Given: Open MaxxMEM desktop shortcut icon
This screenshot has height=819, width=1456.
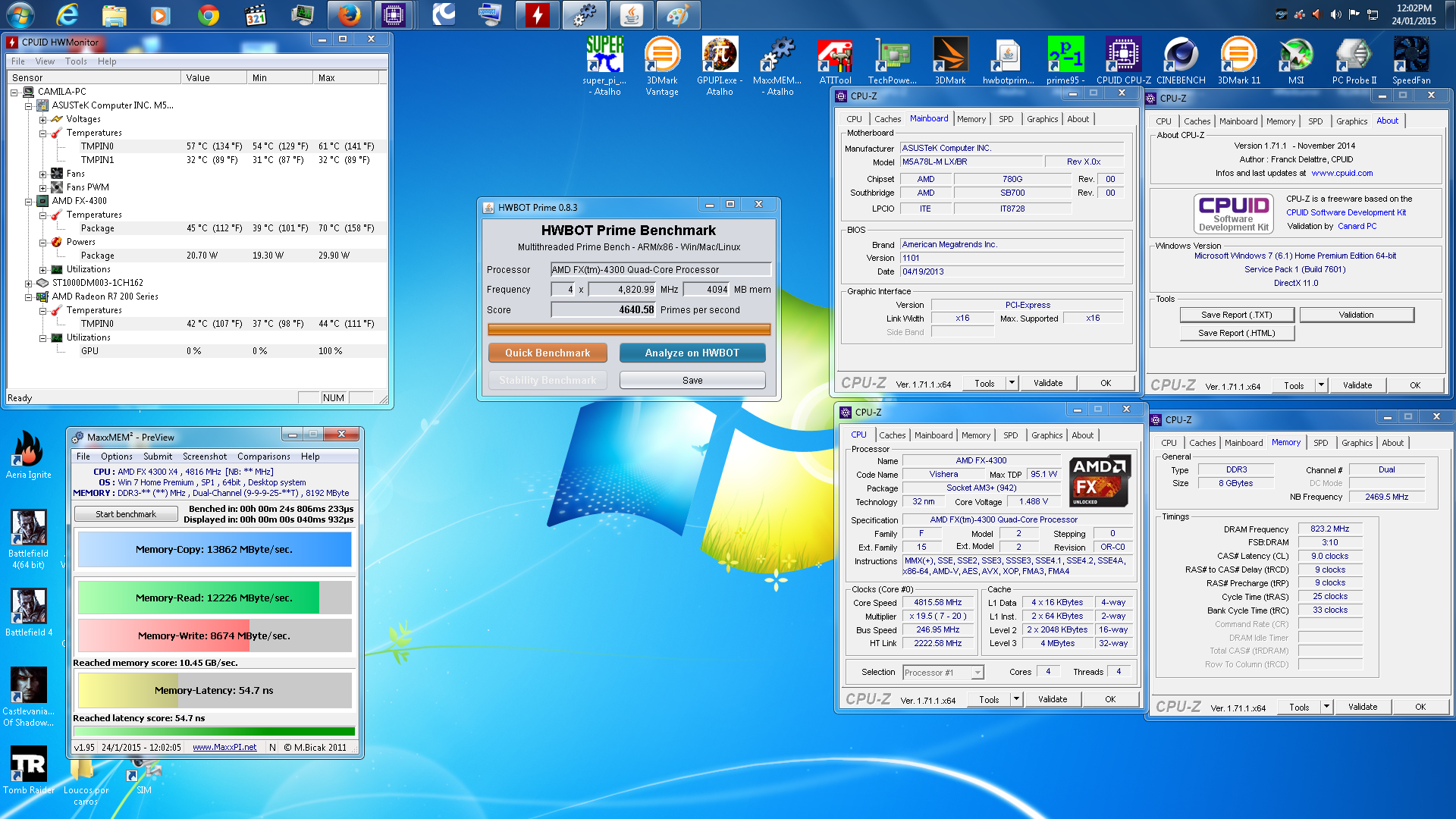Looking at the screenshot, I should [777, 65].
